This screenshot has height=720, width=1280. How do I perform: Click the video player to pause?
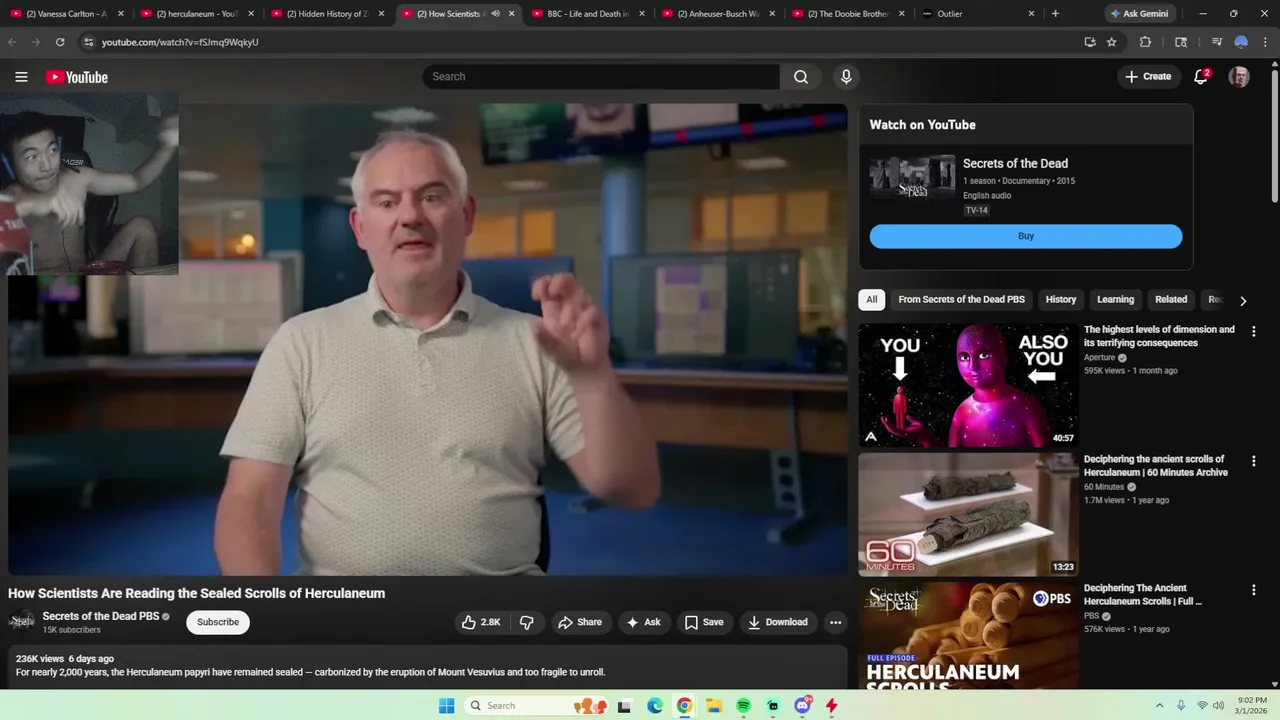point(428,340)
